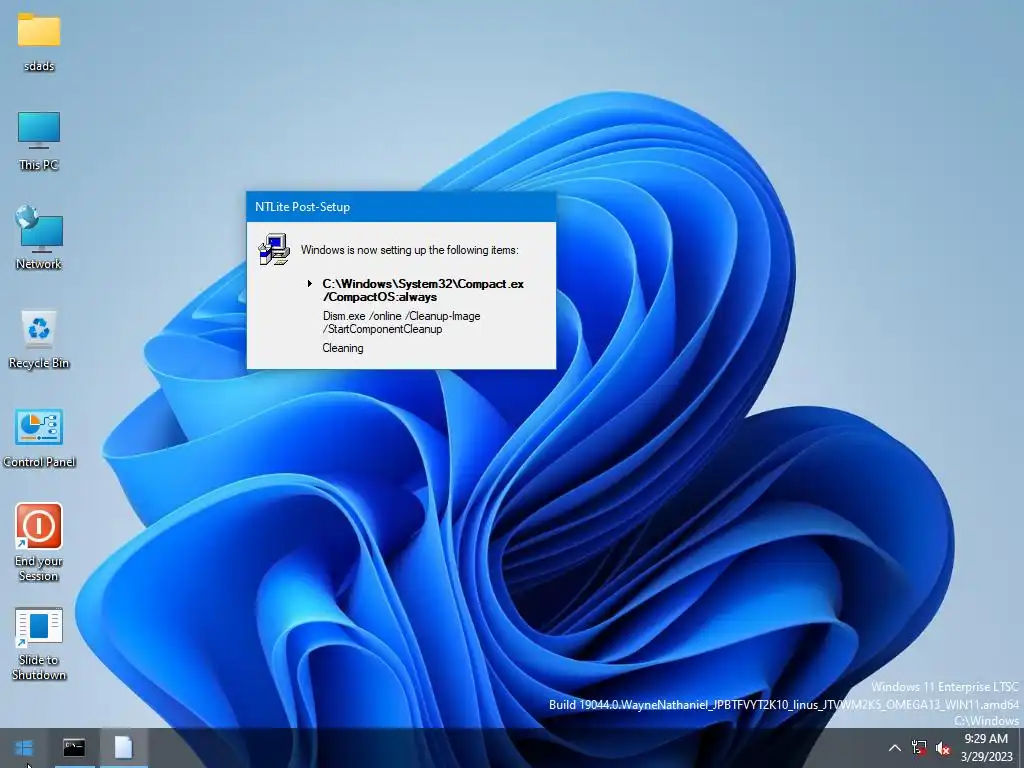This screenshot has width=1024, height=768.
Task: Select the Compact.exe /CompactOS:always item
Action: pyautogui.click(x=423, y=290)
